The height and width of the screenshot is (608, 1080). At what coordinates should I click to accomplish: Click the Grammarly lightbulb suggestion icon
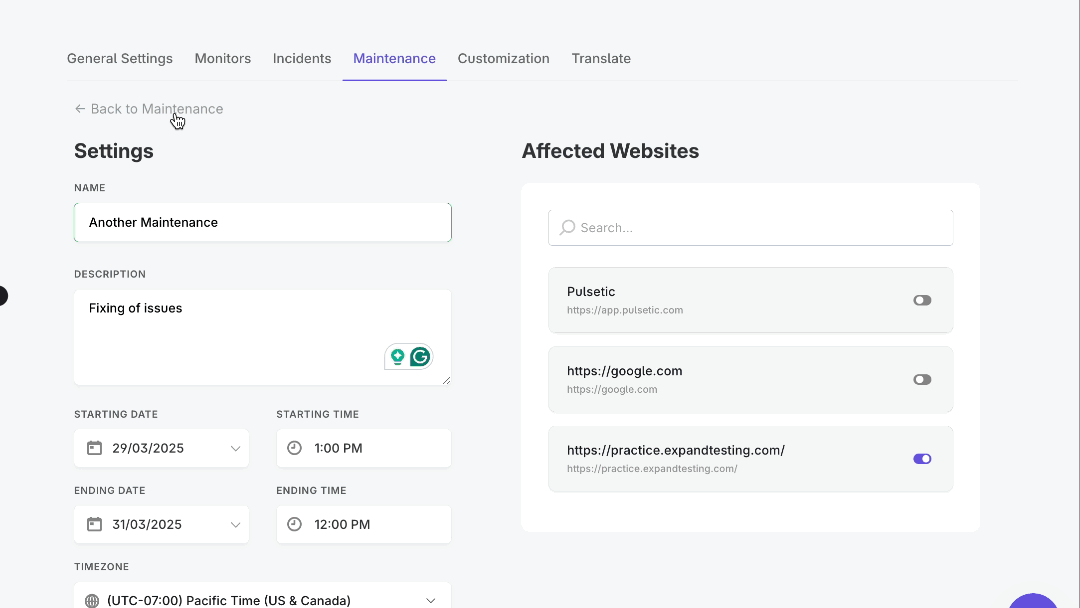tap(397, 357)
